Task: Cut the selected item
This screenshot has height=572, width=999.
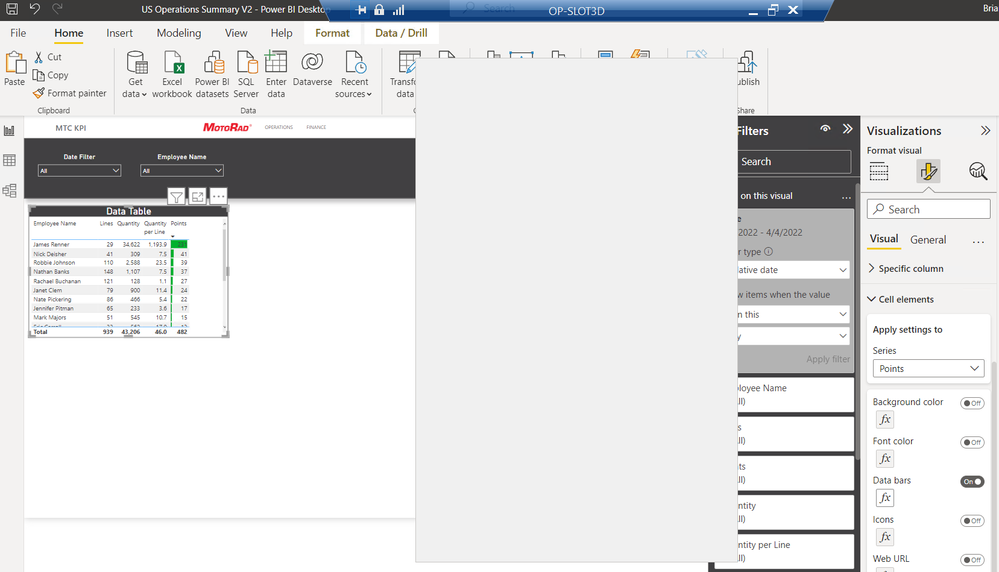Action: (x=48, y=57)
